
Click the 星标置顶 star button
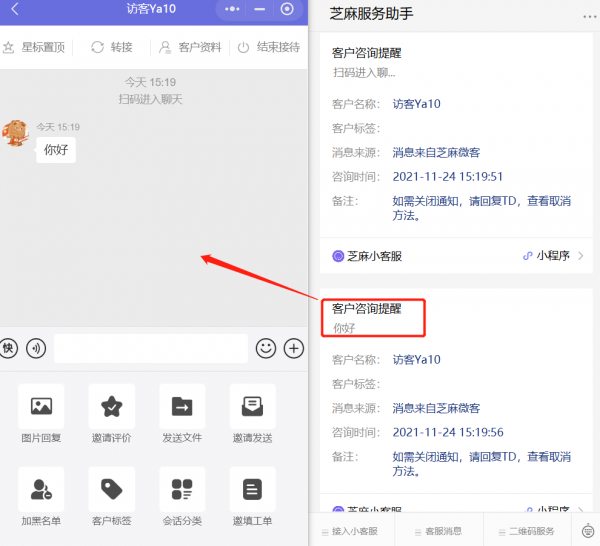[x=34, y=47]
